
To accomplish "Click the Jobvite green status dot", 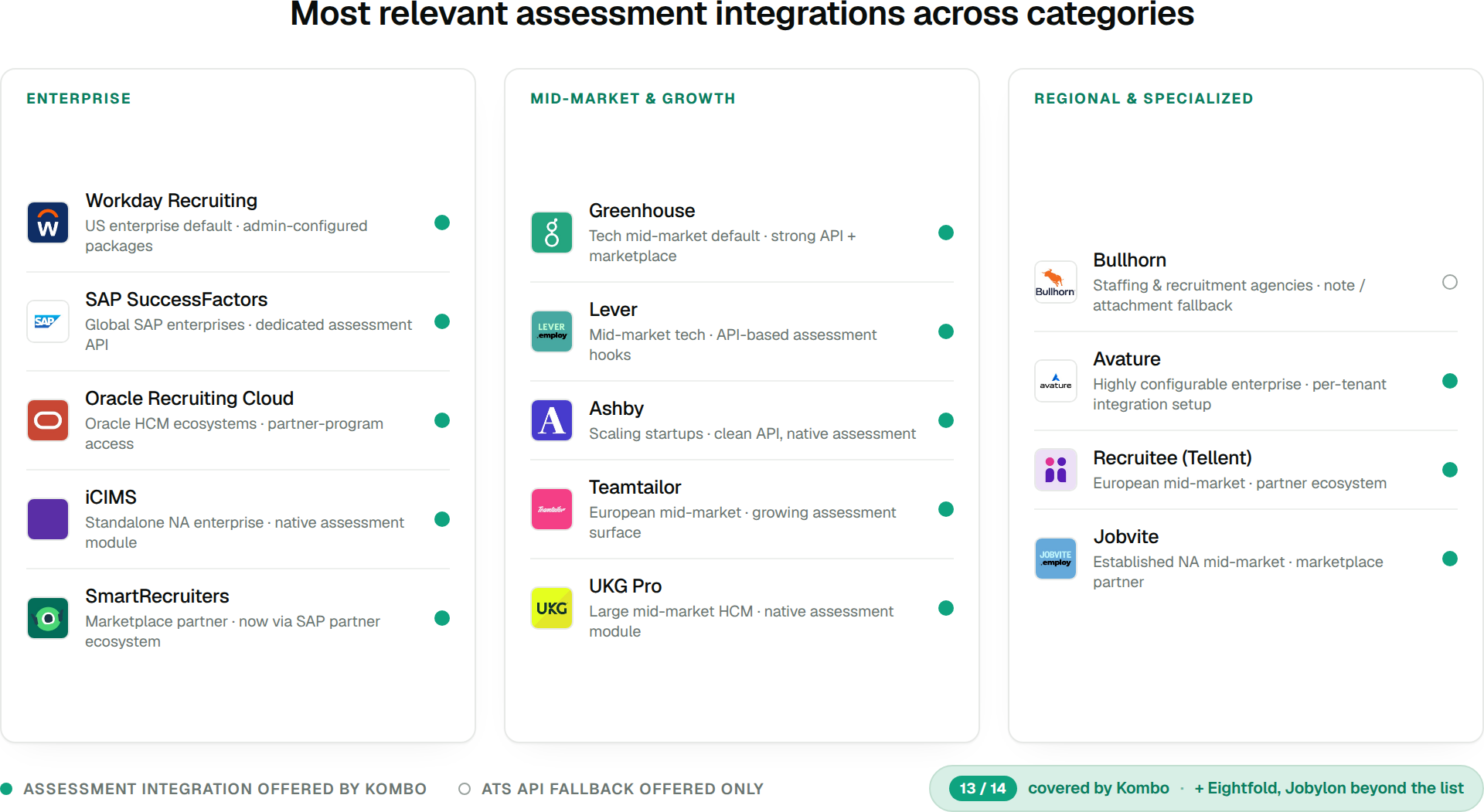I will [1450, 559].
